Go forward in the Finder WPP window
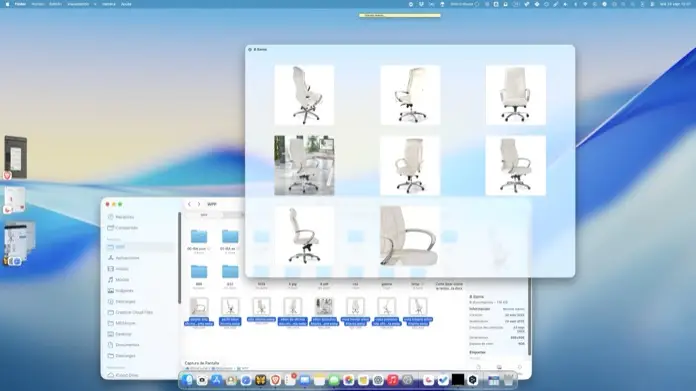 tap(199, 204)
